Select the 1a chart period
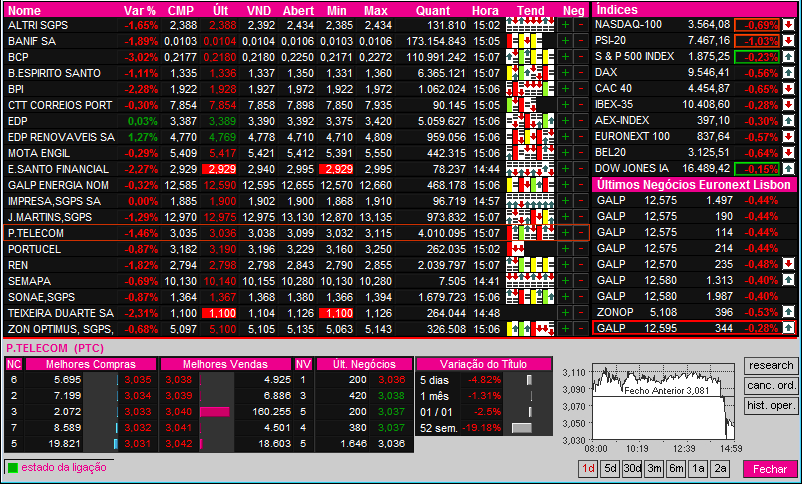This screenshot has height=484, width=802. pos(698,469)
